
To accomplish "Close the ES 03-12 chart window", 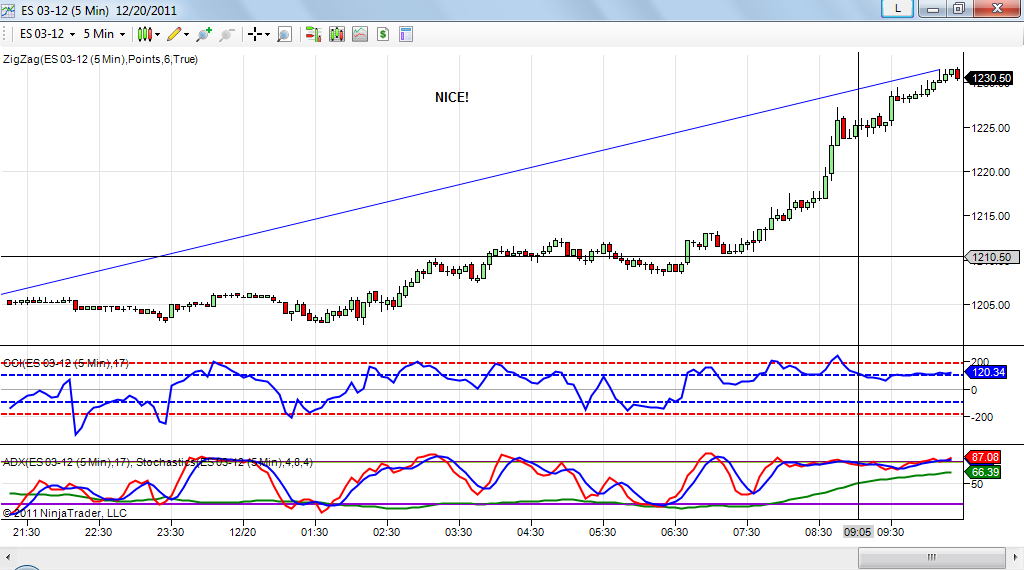I will coord(998,8).
